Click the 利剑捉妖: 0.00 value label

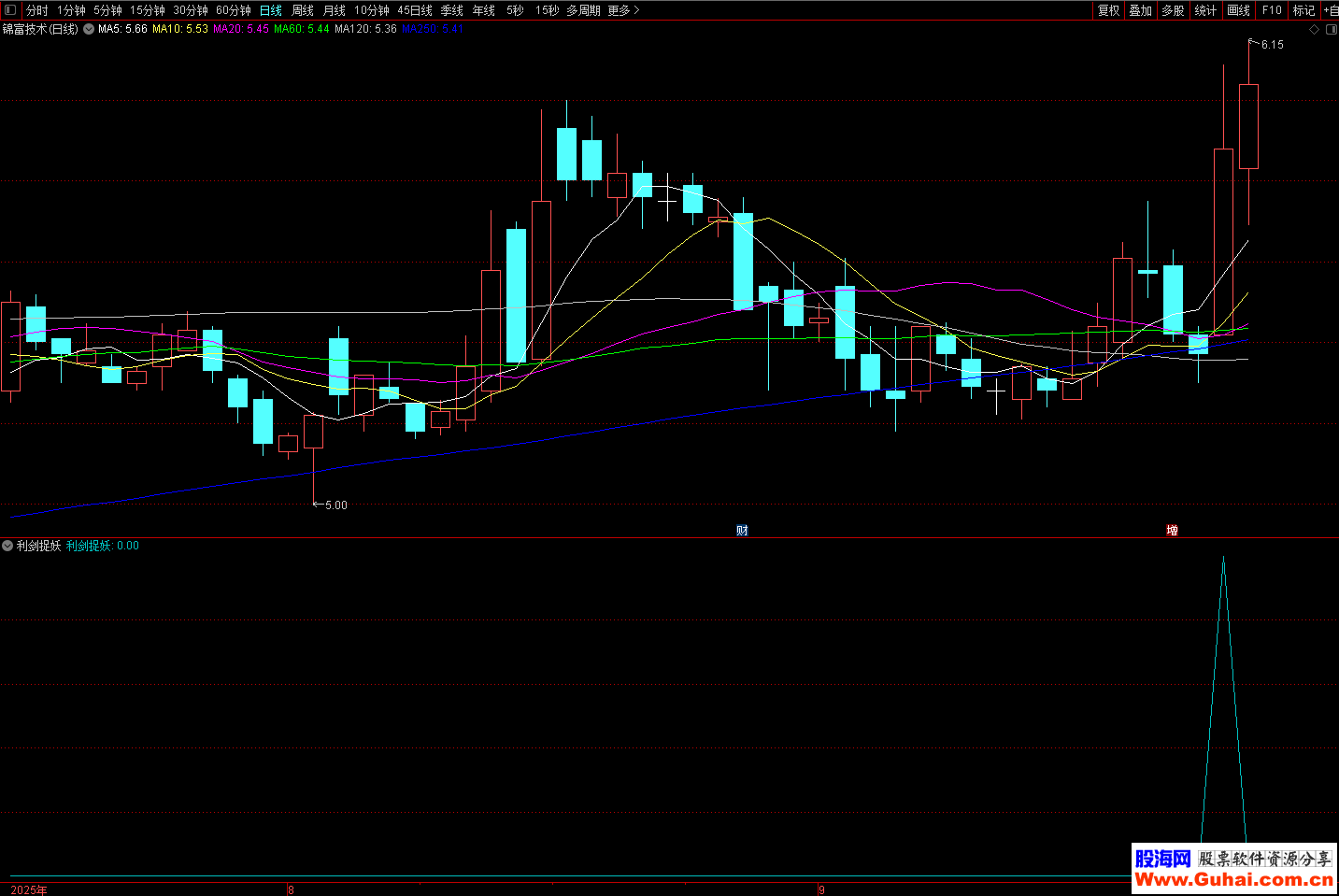[103, 546]
